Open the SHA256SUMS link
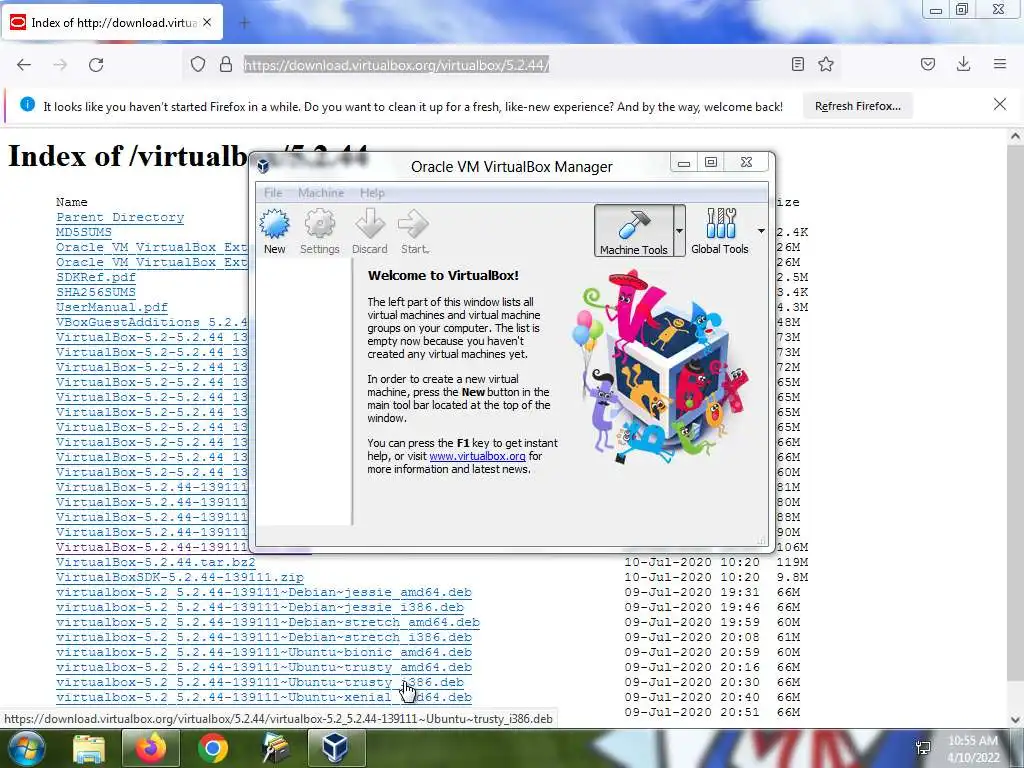 click(96, 293)
